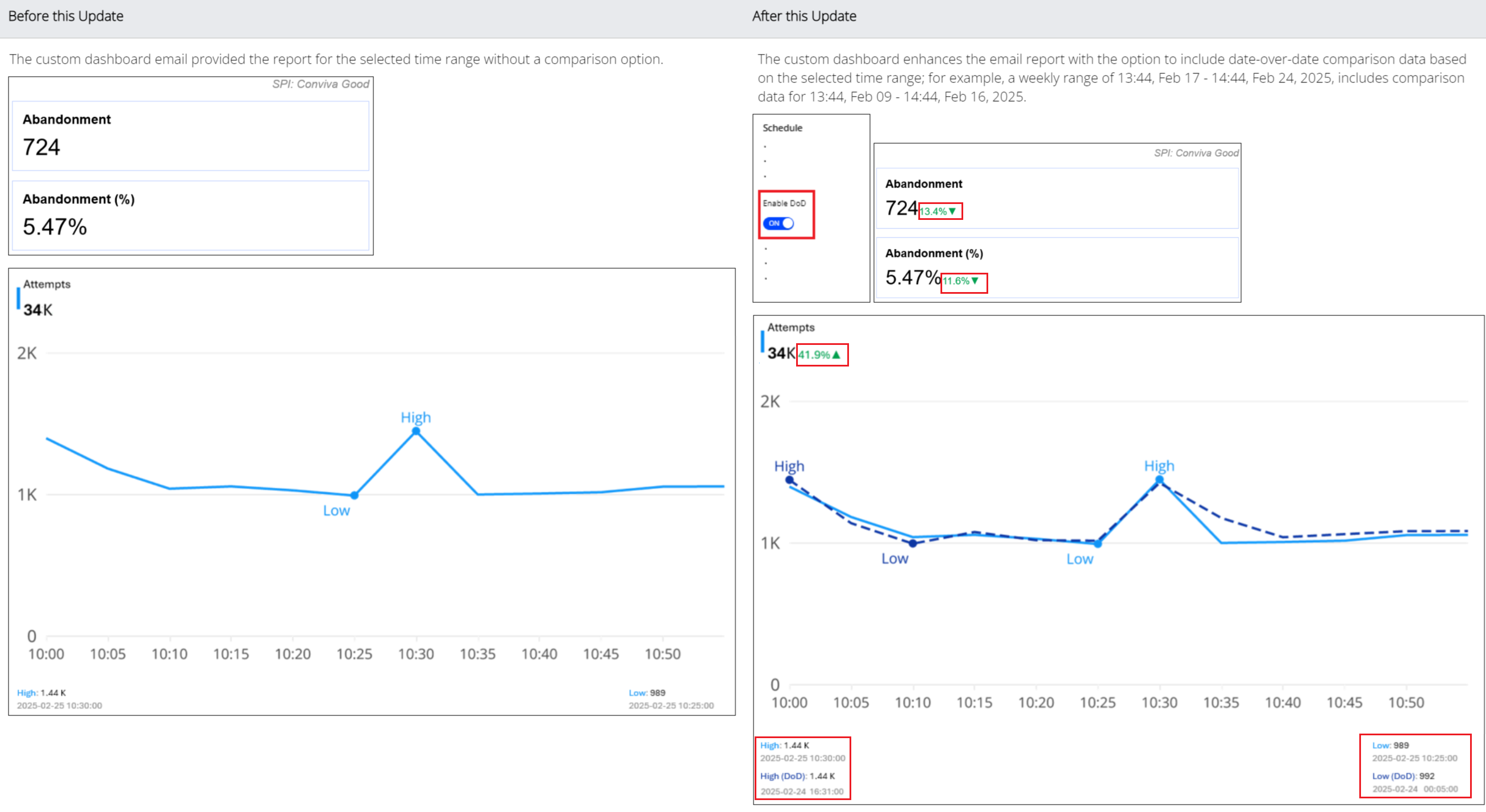
Task: Select the Abandonment 724 card on left
Action: point(190,136)
